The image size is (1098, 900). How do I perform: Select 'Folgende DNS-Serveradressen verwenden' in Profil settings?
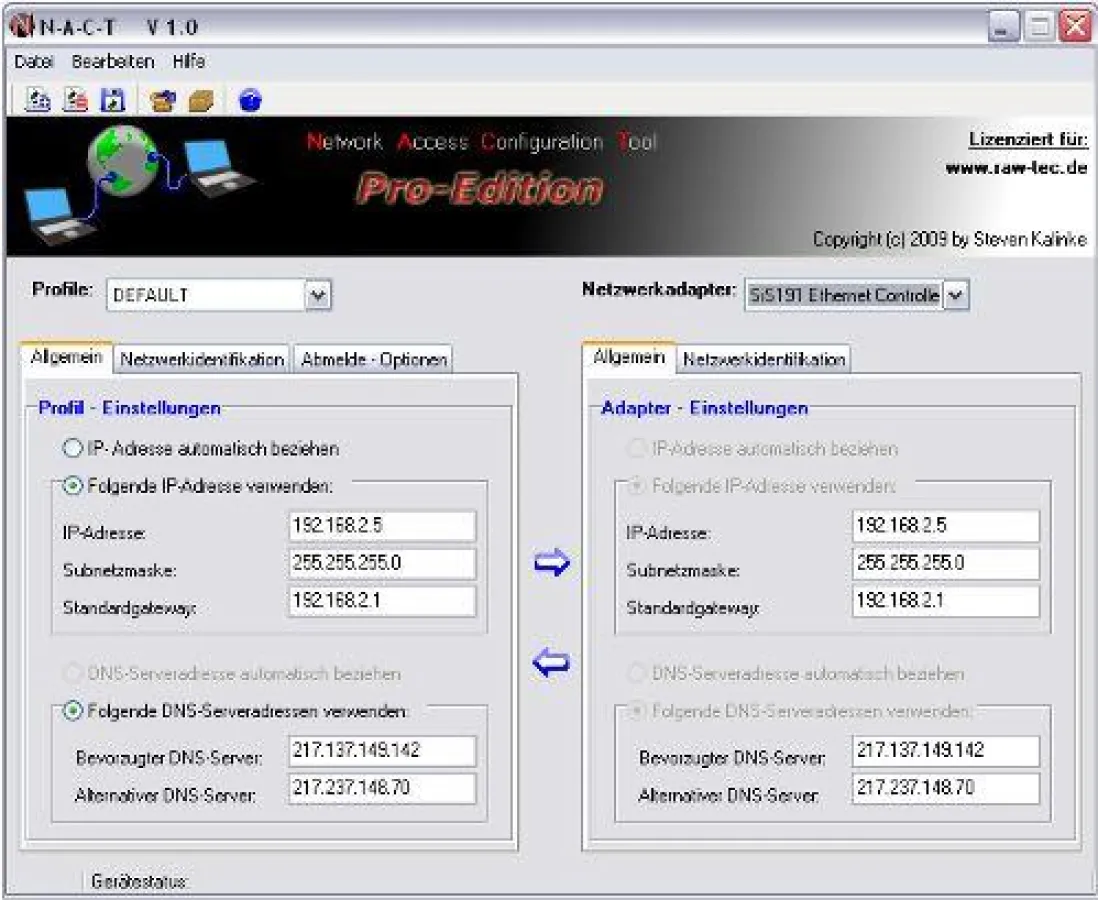click(73, 711)
